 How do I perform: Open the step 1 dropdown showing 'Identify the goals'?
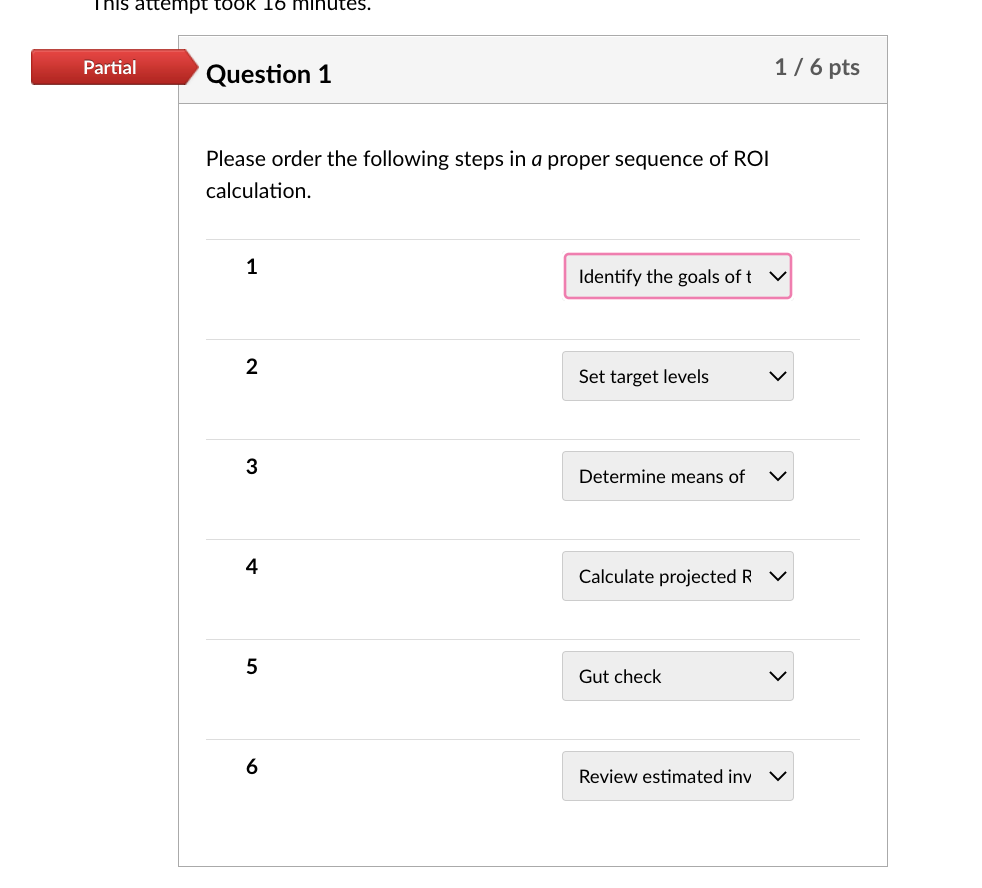click(x=677, y=276)
